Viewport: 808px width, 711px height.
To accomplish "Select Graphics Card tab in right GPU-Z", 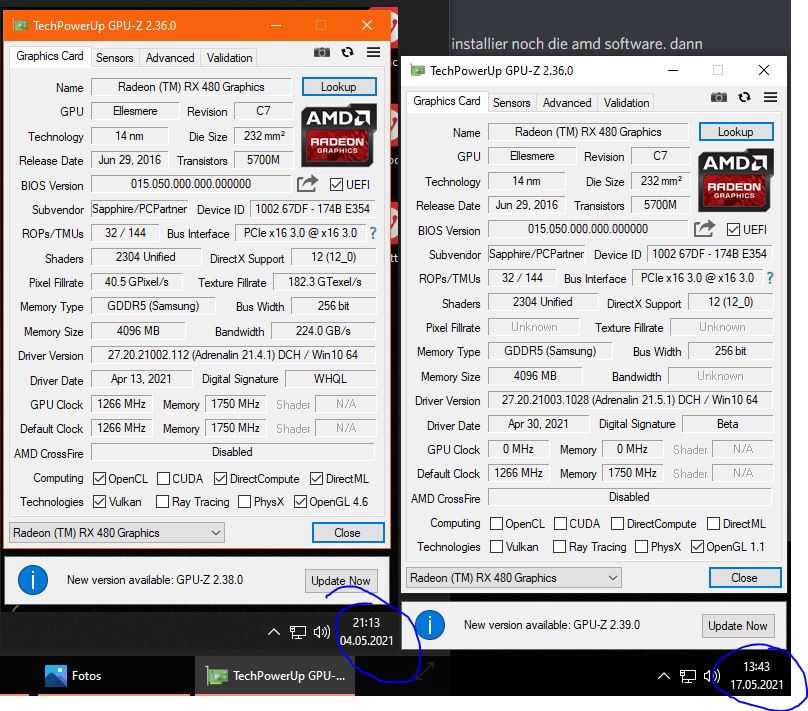I will pos(447,101).
